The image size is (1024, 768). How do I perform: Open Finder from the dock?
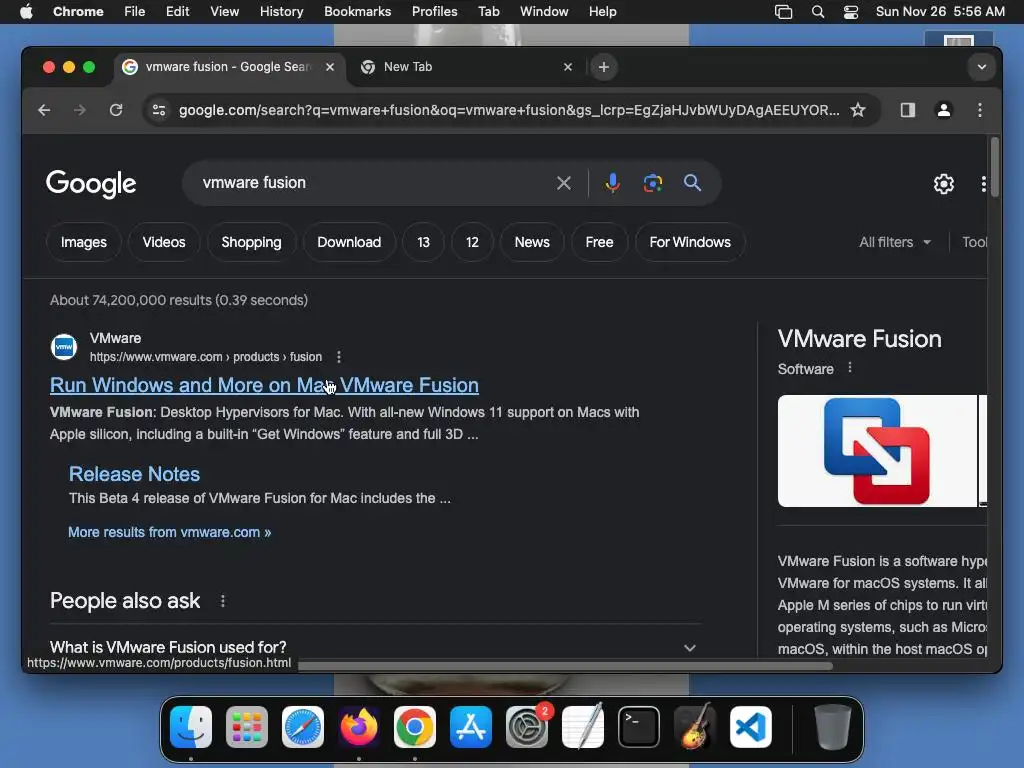tap(191, 727)
